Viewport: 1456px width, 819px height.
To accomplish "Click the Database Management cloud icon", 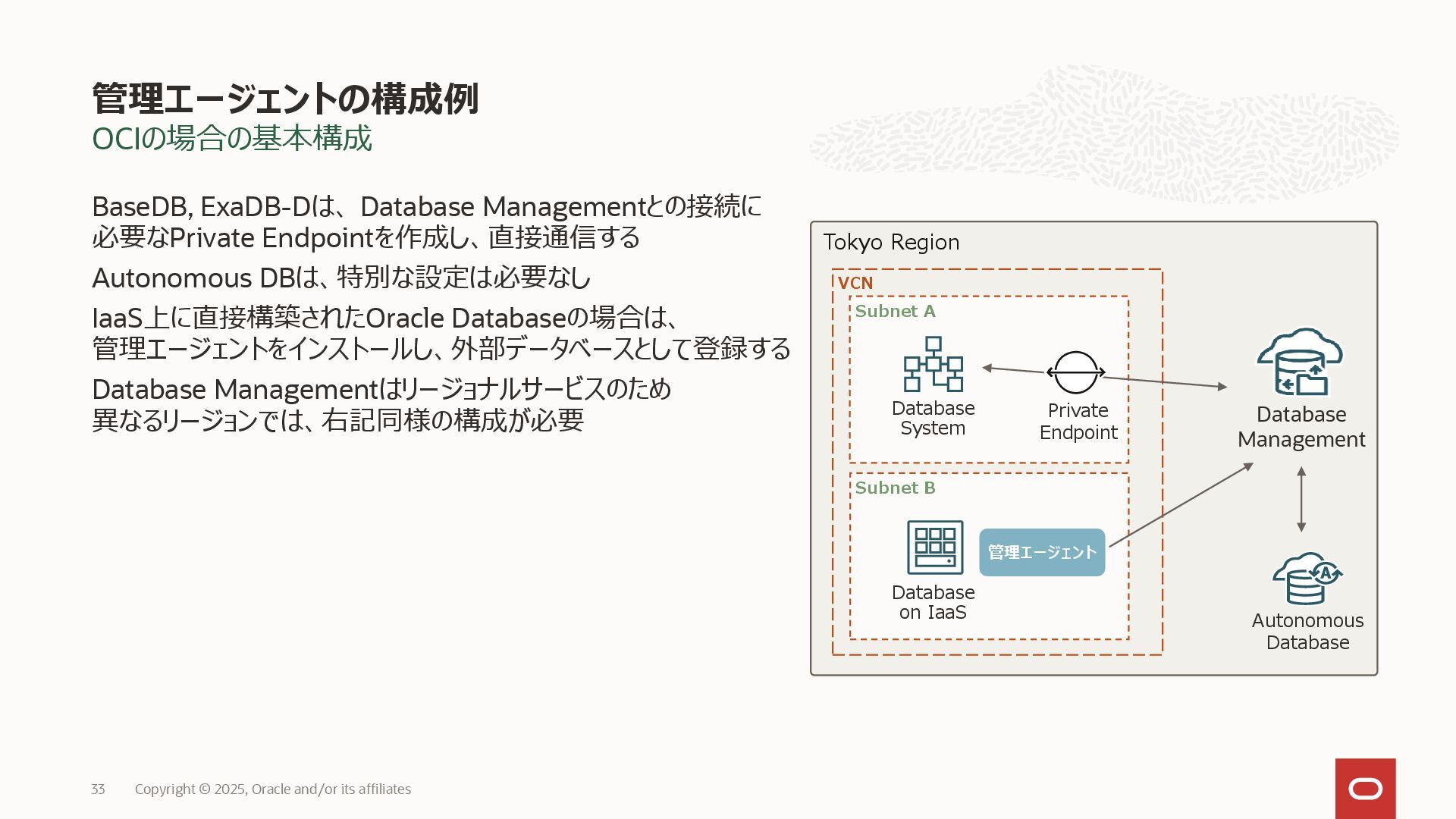I will pos(1300,362).
